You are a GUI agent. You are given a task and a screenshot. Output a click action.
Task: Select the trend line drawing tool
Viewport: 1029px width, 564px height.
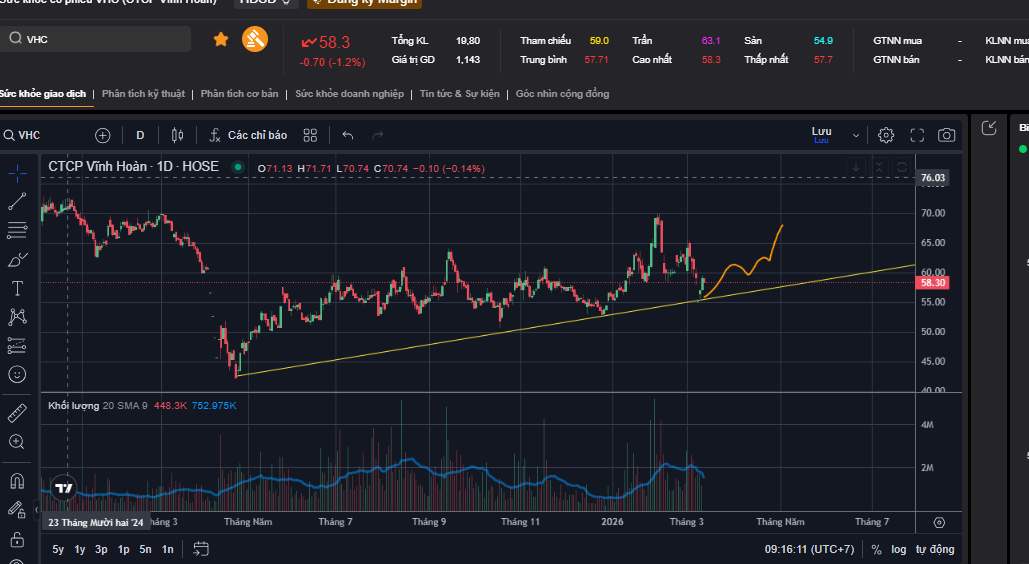pyautogui.click(x=17, y=201)
